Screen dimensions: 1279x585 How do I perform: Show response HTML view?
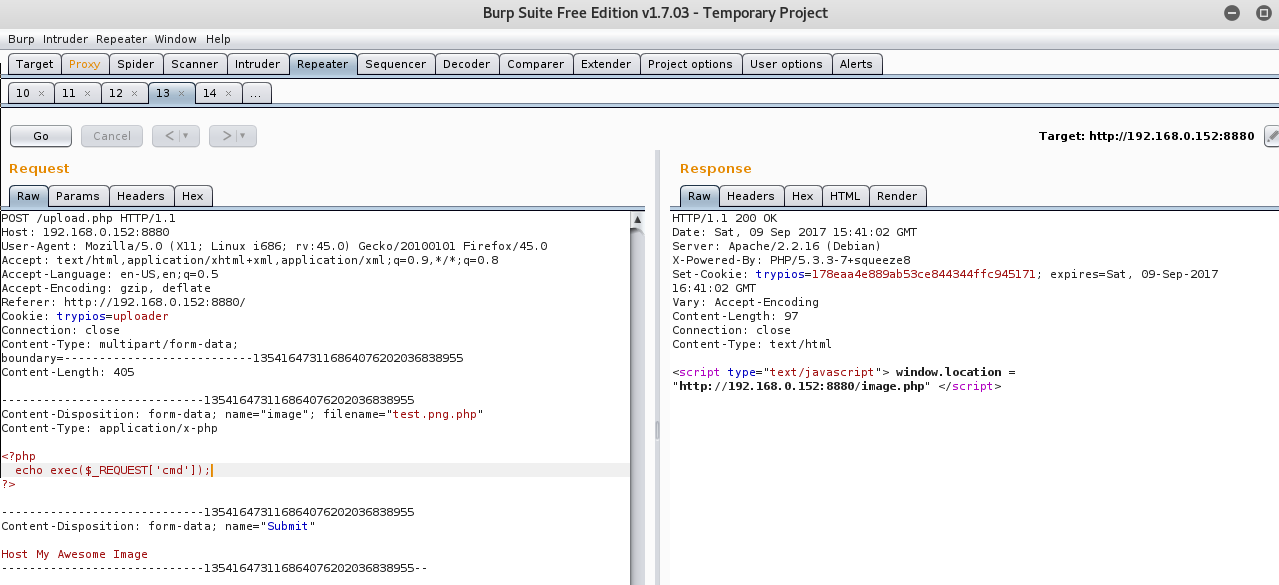pyautogui.click(x=846, y=196)
